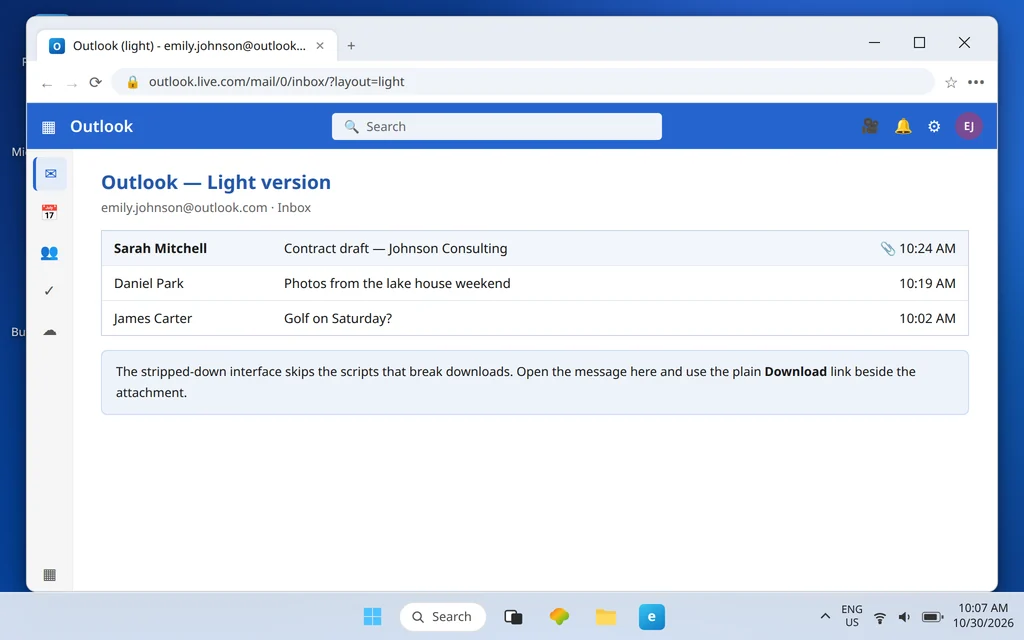Click the paperclip attachment icon on Sarah's email
This screenshot has width=1024, height=640.
[x=888, y=248]
